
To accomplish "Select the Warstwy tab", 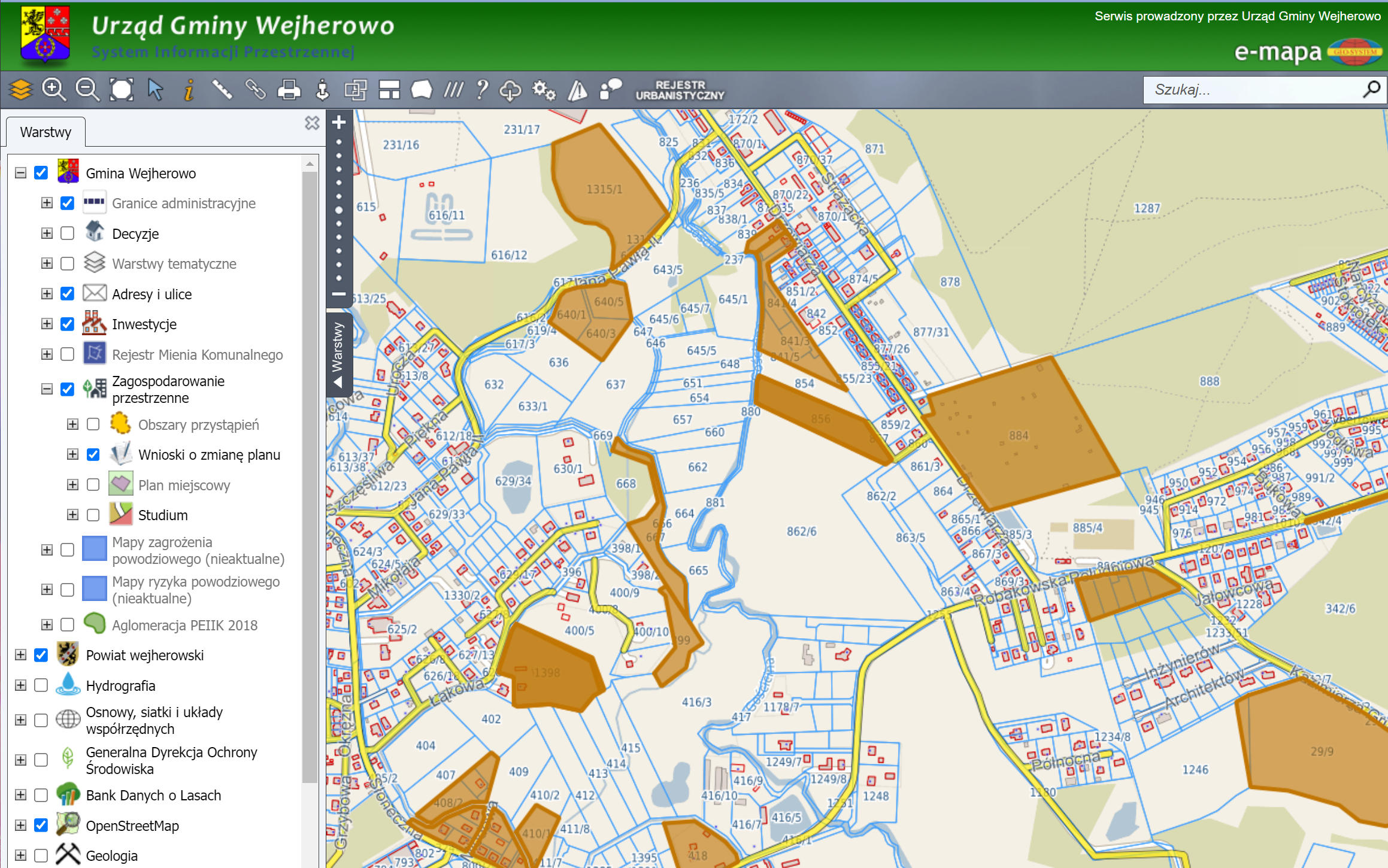I will pyautogui.click(x=46, y=132).
